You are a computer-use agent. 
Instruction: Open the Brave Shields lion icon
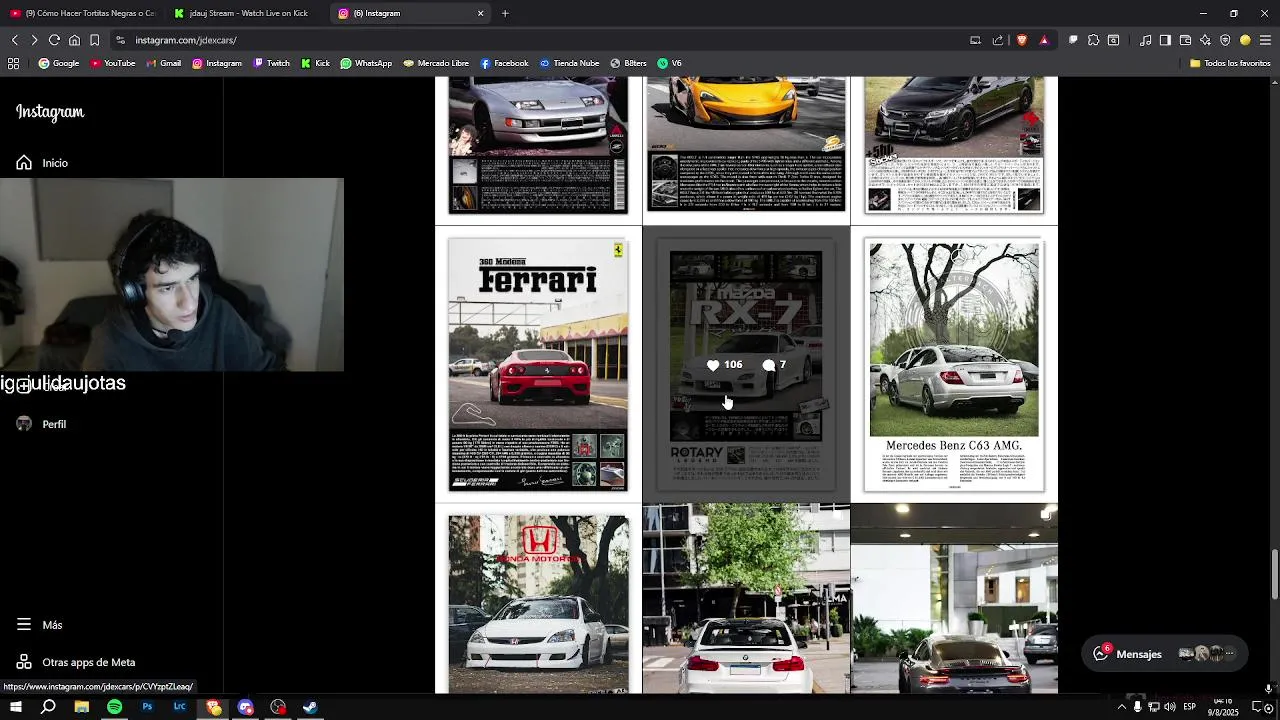(x=1021, y=40)
